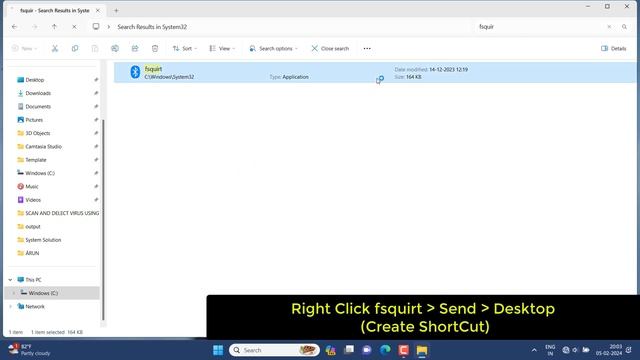Expand Windows (C:) under This PC
640x360 pixels.
click(13, 293)
